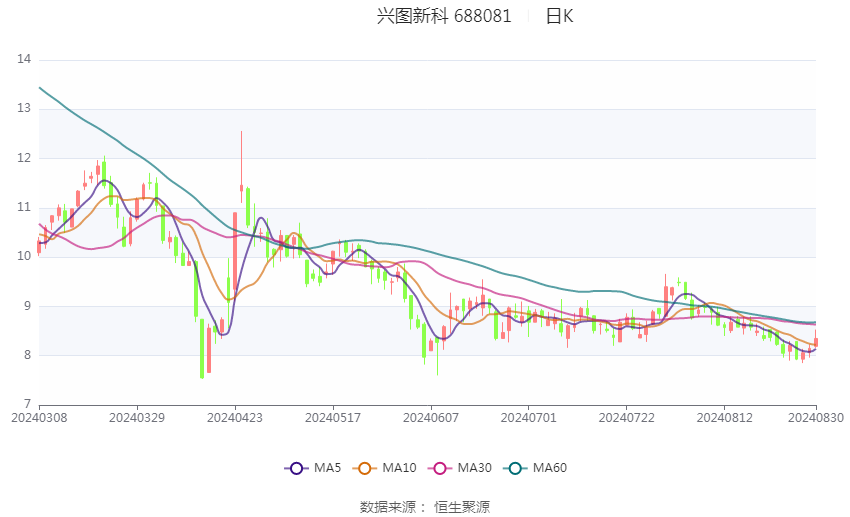Click the tall red candlestick spiking above 12
This screenshot has width=850, height=517.
(242, 167)
